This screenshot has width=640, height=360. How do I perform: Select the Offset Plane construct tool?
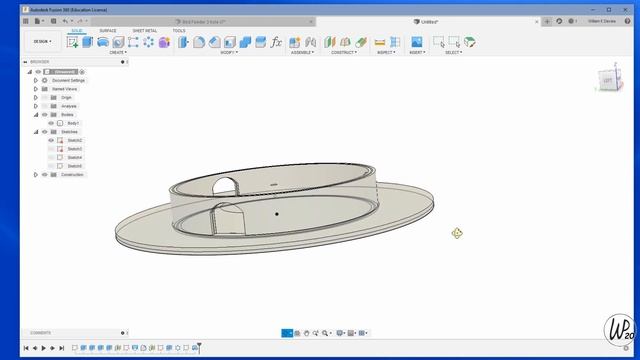(329, 42)
